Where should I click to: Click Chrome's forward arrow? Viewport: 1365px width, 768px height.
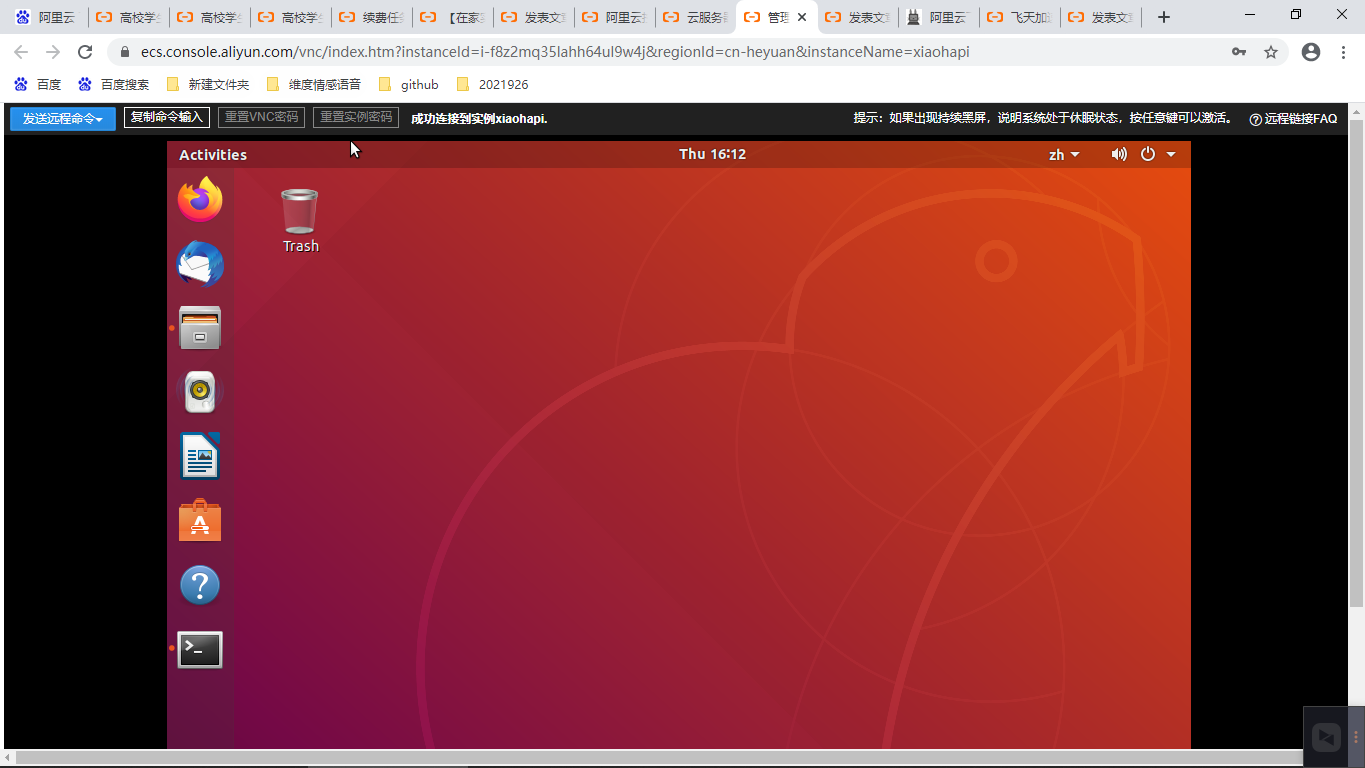click(53, 52)
